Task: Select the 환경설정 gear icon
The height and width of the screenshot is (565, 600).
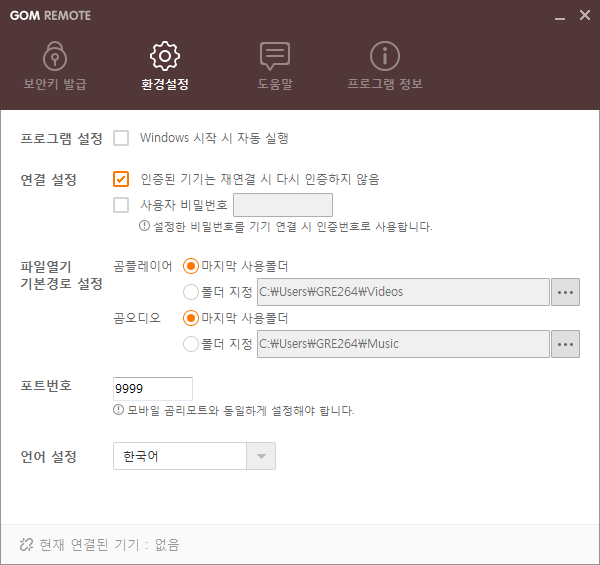Action: coord(165,56)
